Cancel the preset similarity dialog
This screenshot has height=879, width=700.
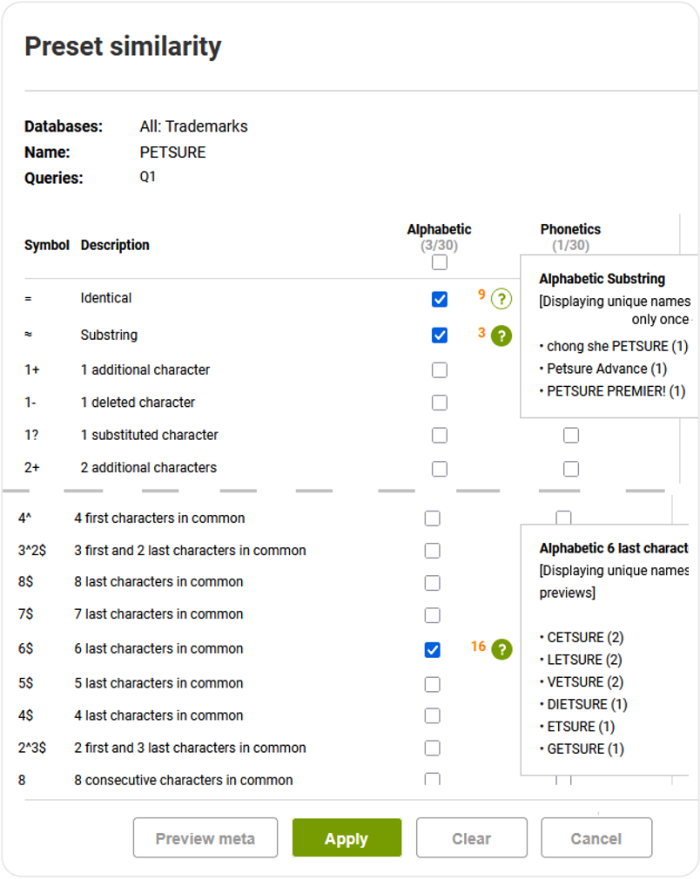[x=596, y=838]
